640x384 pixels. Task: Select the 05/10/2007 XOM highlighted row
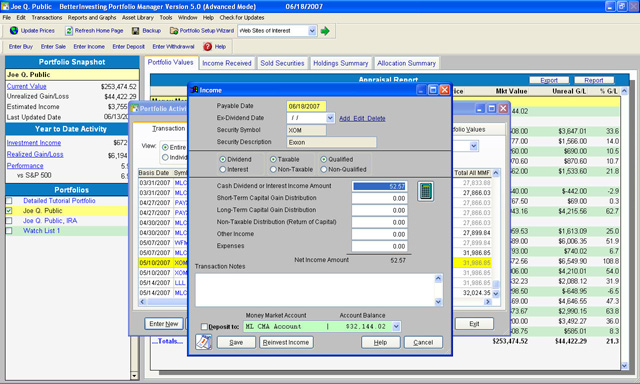(315, 263)
